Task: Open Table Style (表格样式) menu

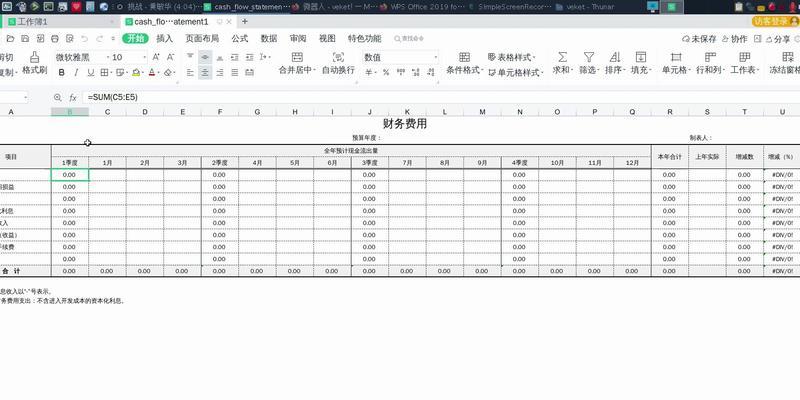Action: click(x=511, y=57)
